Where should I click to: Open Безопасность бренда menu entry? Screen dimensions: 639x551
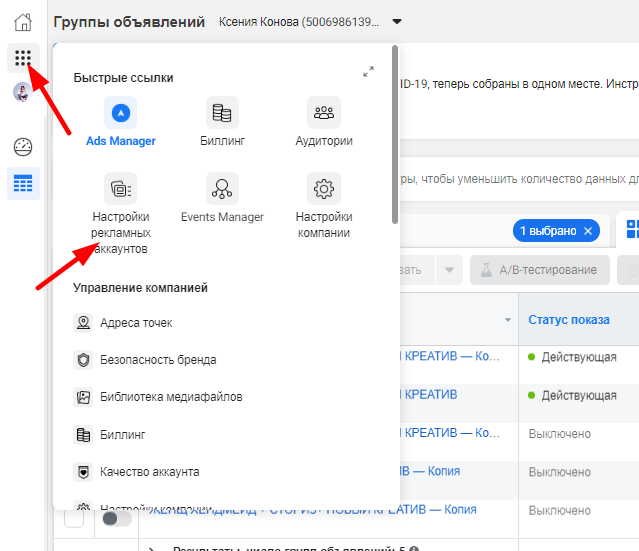pyautogui.click(x=145, y=360)
